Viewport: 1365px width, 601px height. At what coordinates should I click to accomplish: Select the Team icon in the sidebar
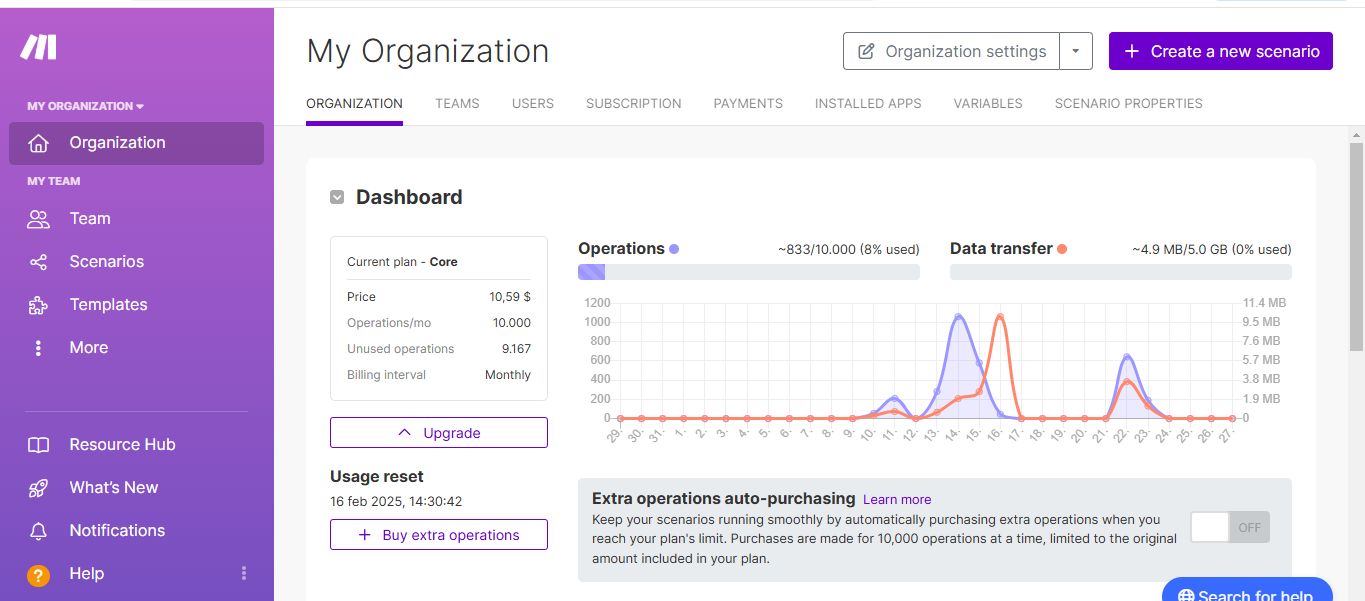pyautogui.click(x=38, y=218)
